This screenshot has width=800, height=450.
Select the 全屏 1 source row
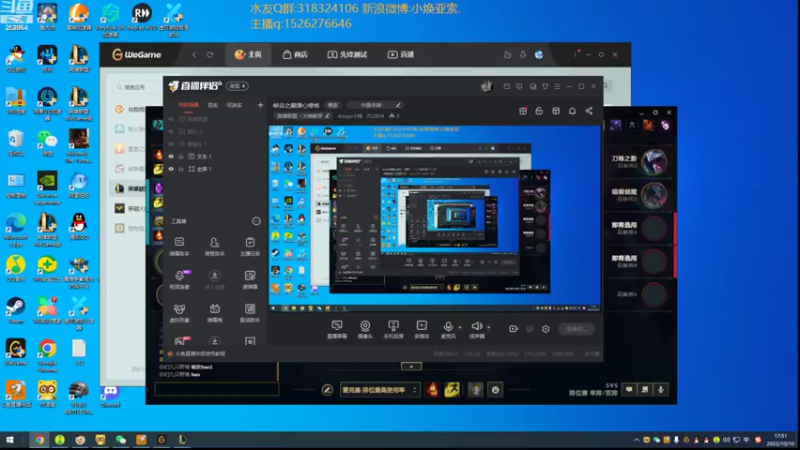(215, 169)
